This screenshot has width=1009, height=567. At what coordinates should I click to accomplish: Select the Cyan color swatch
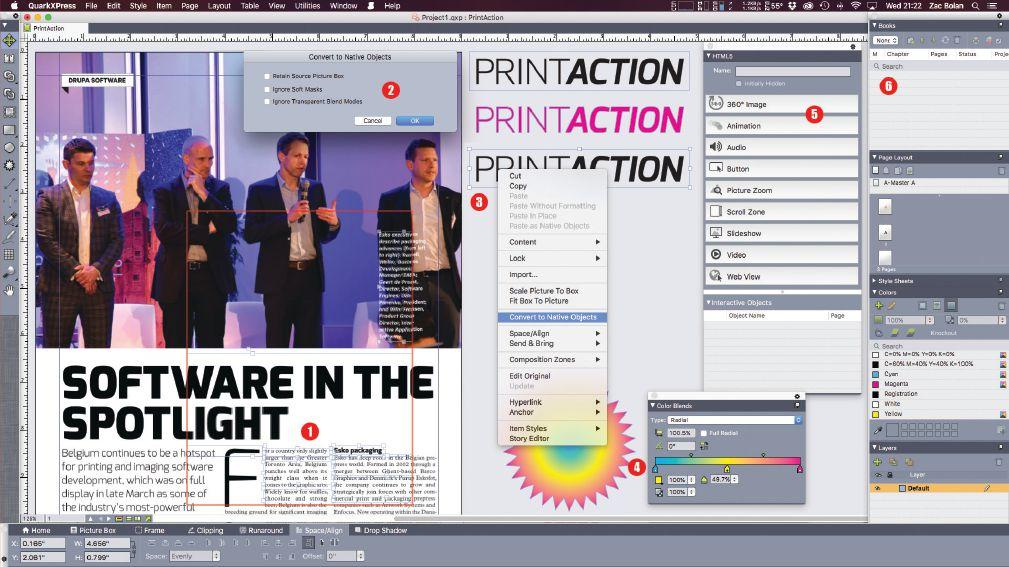click(x=875, y=374)
